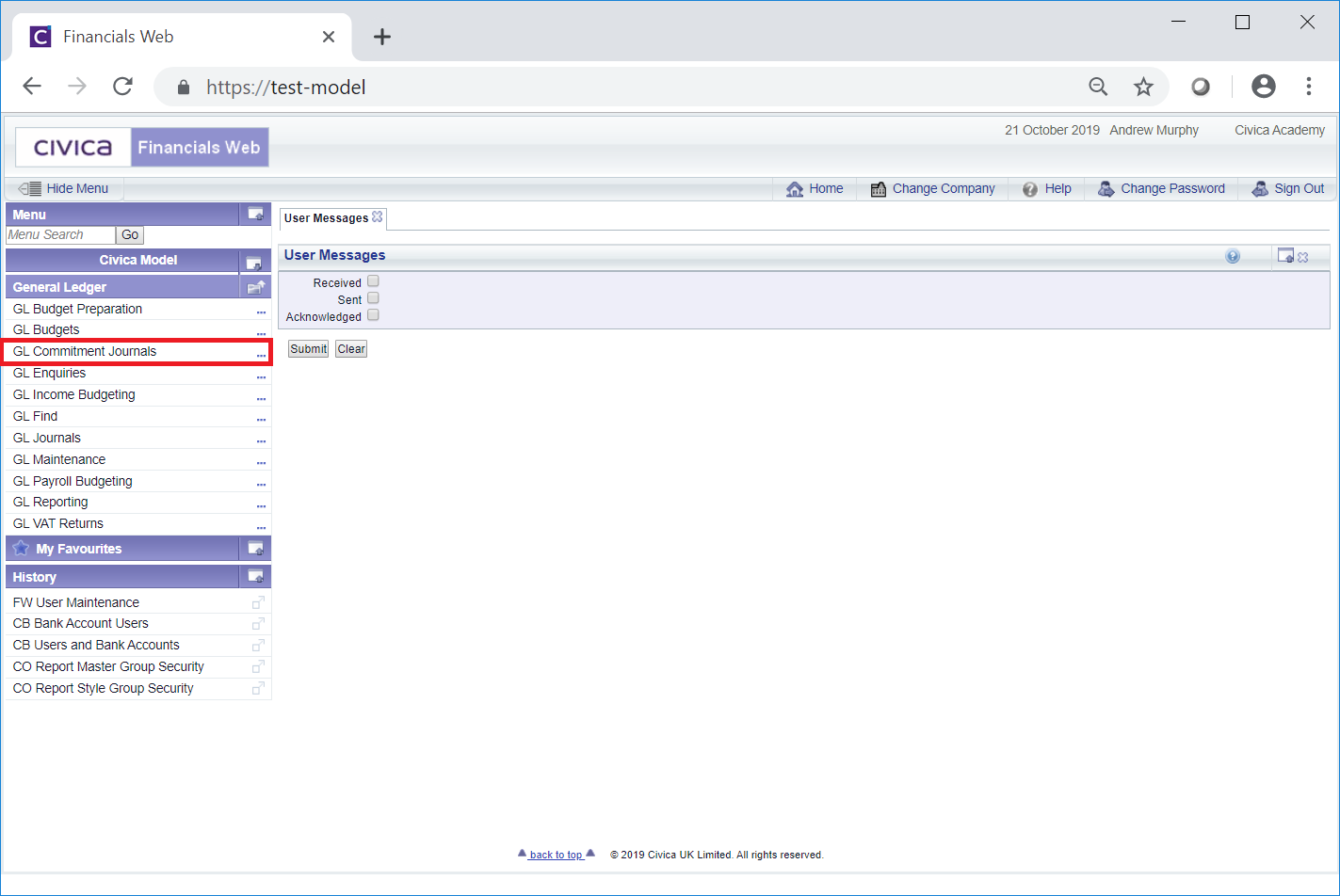Click the Civica logo

[x=73, y=148]
